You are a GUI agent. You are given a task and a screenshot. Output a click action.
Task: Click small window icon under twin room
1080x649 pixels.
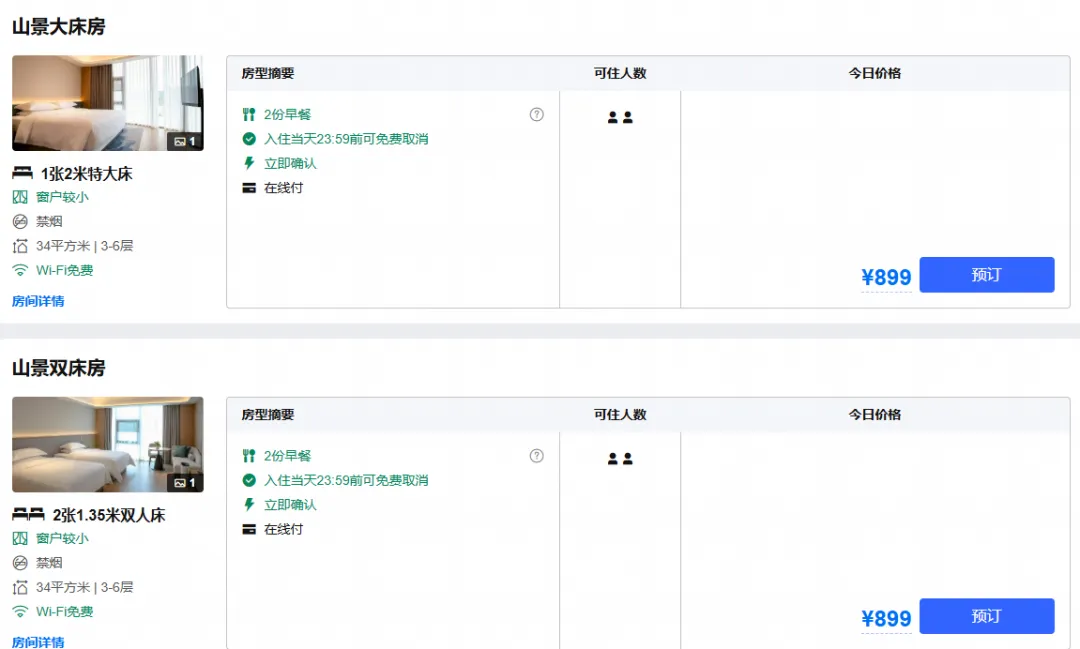20,538
